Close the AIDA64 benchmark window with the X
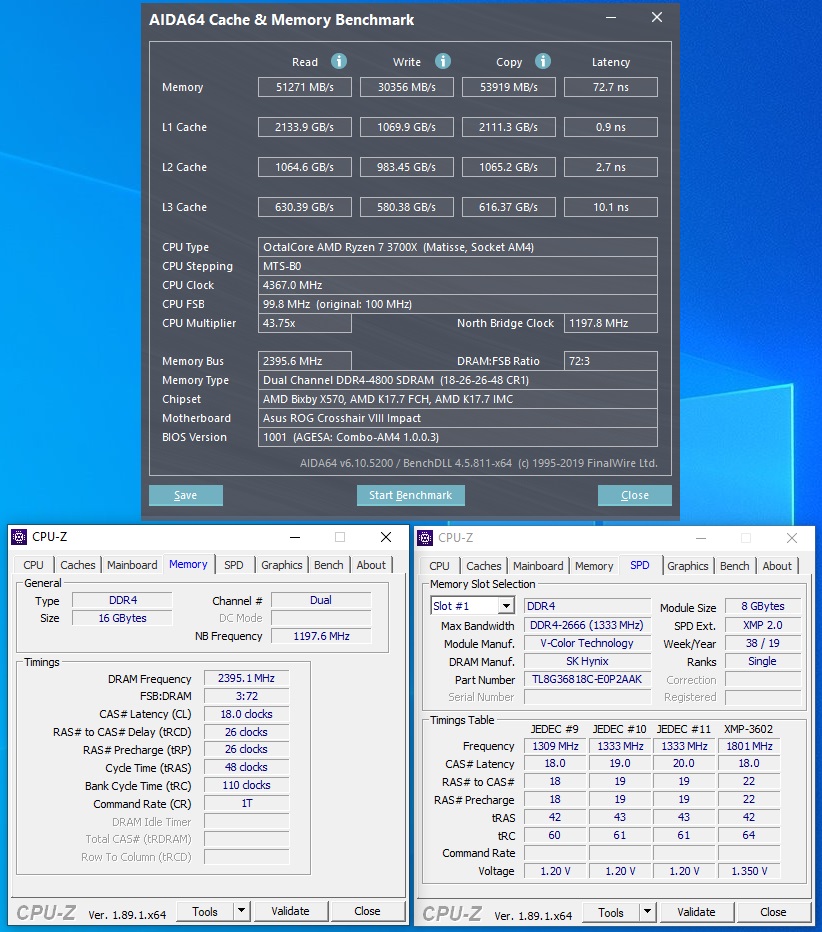This screenshot has height=932, width=822. (x=657, y=18)
